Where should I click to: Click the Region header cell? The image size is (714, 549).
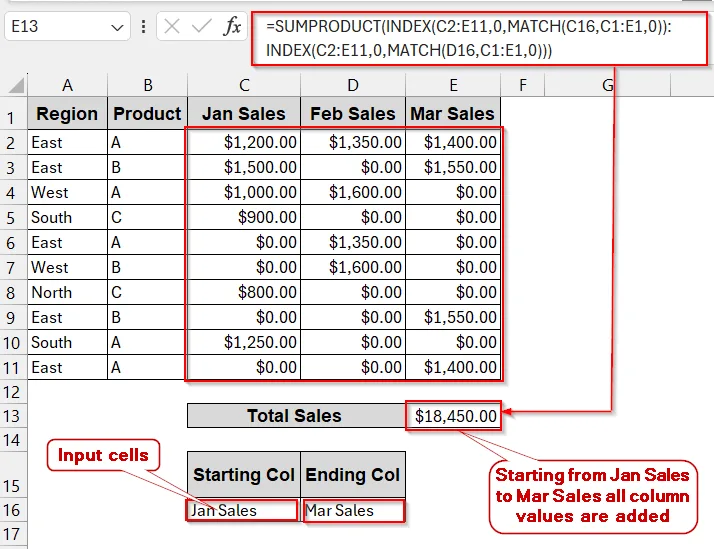[67, 113]
